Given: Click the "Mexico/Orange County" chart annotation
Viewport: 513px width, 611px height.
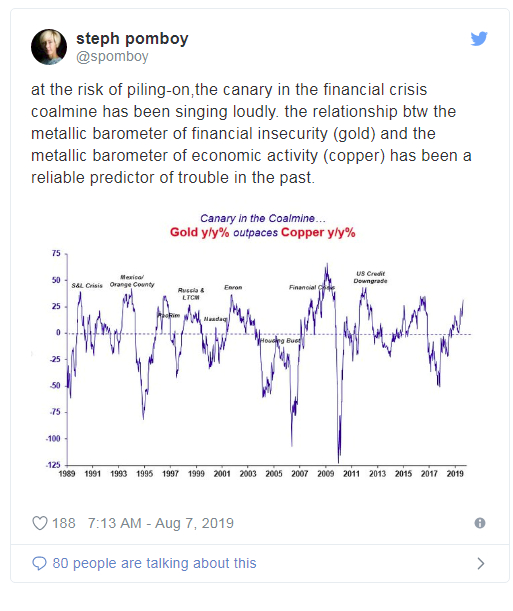Looking at the screenshot, I should 132,281.
